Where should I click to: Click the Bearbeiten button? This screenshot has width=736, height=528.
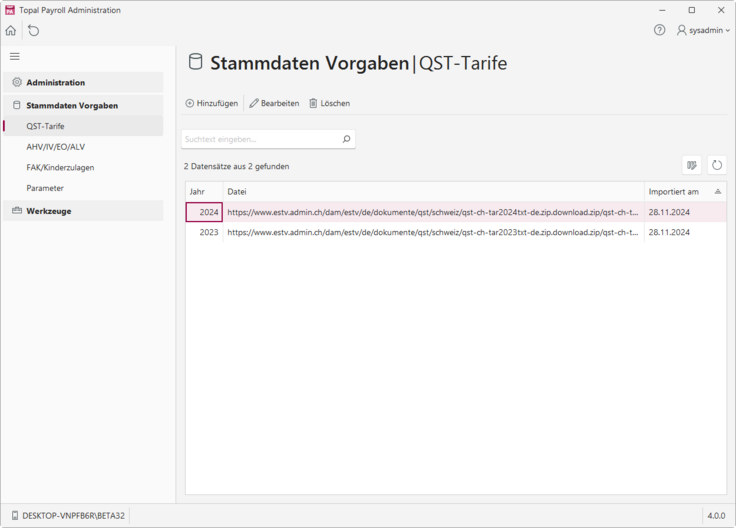274,103
